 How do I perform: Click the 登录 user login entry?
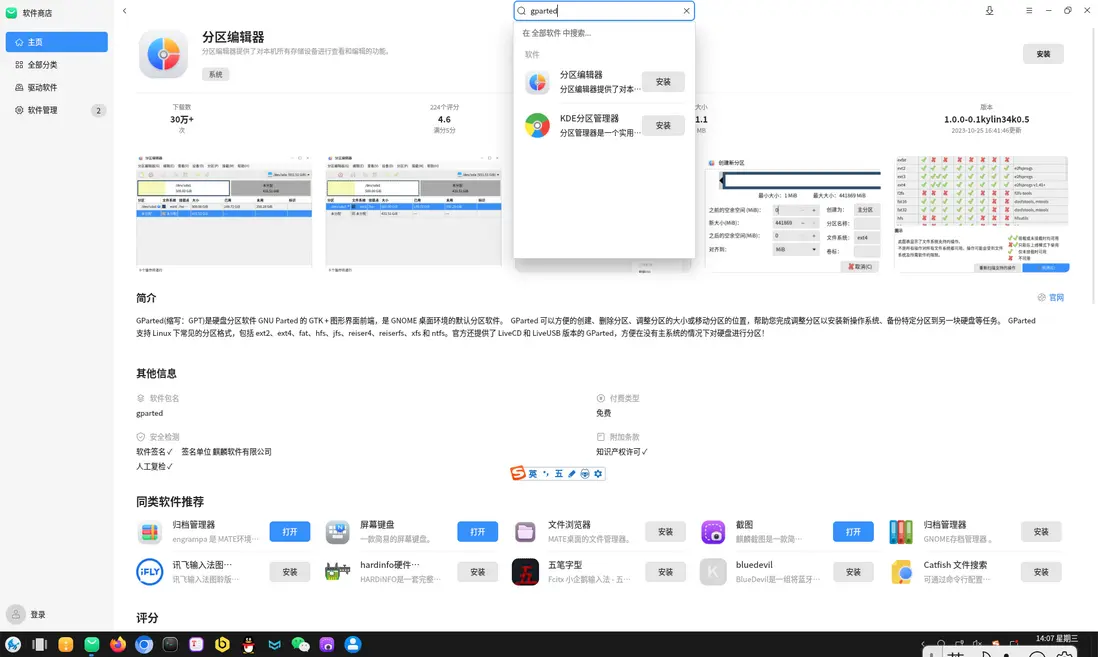pos(28,614)
